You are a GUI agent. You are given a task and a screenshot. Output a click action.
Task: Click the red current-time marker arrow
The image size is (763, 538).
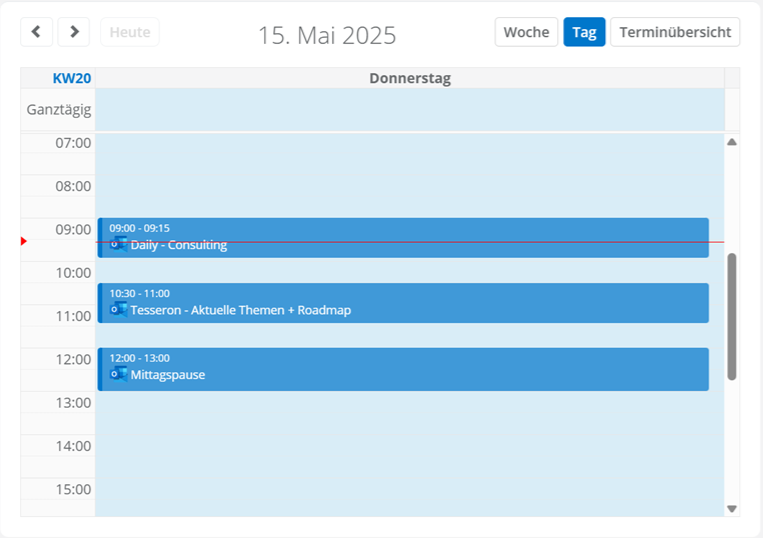pos(24,241)
